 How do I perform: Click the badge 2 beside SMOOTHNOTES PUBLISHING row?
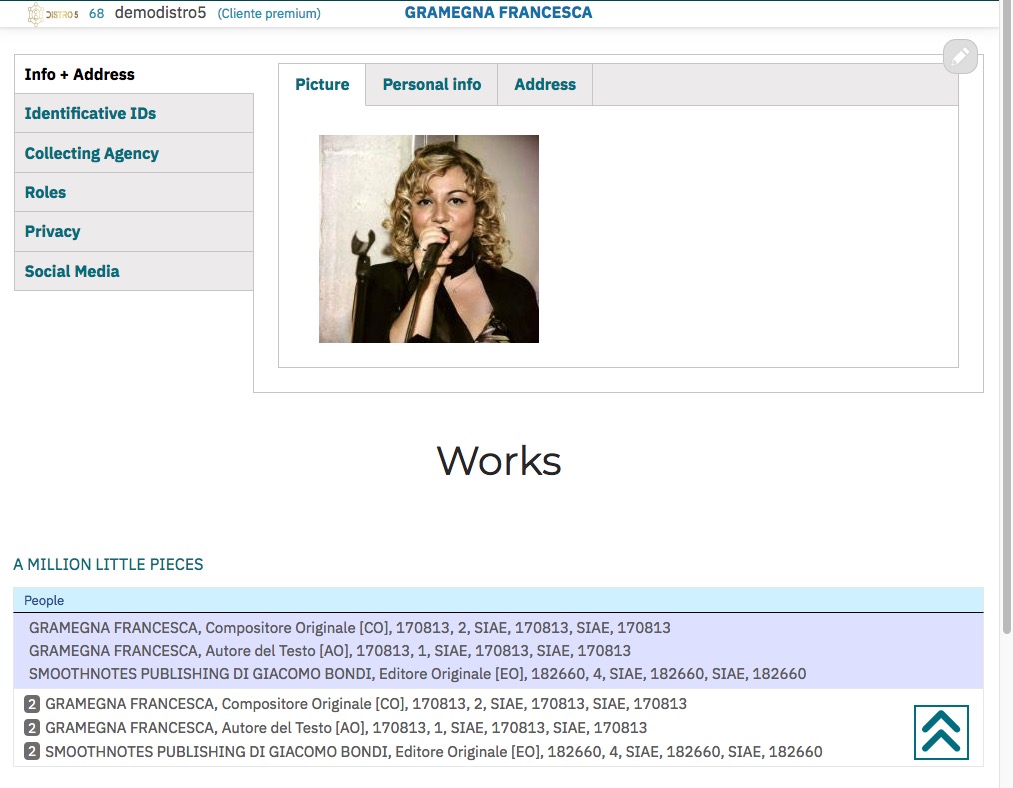tap(32, 751)
